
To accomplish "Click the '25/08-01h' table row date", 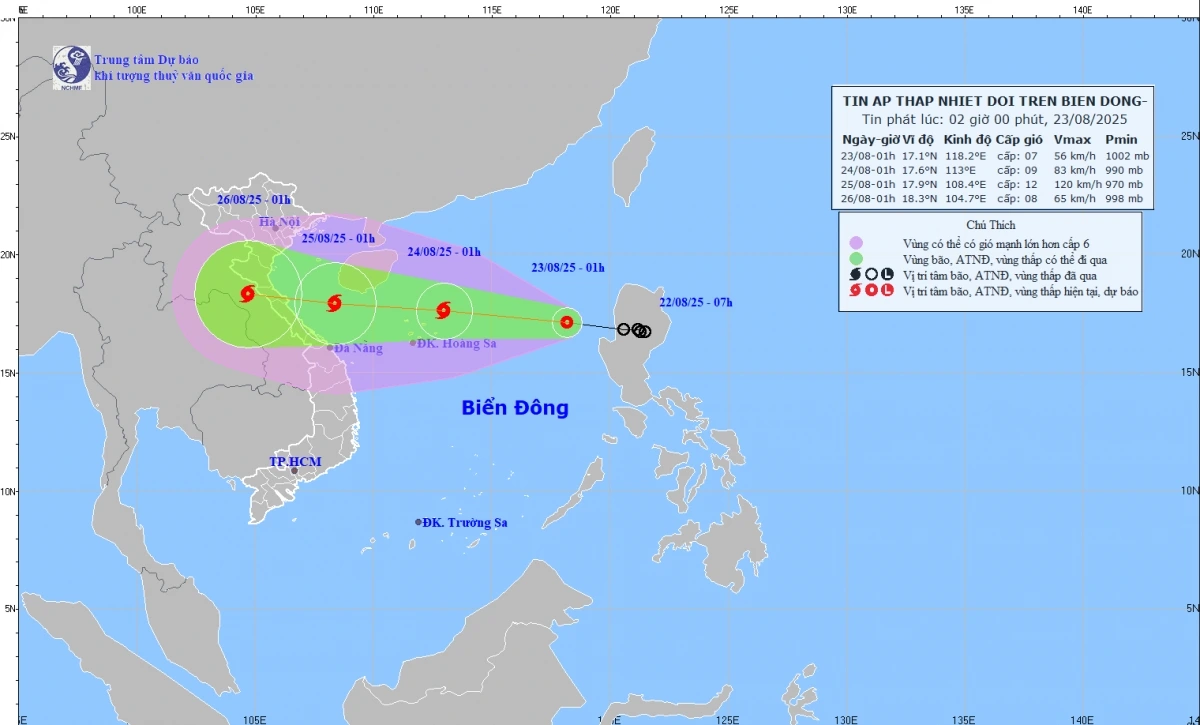I will point(870,184).
